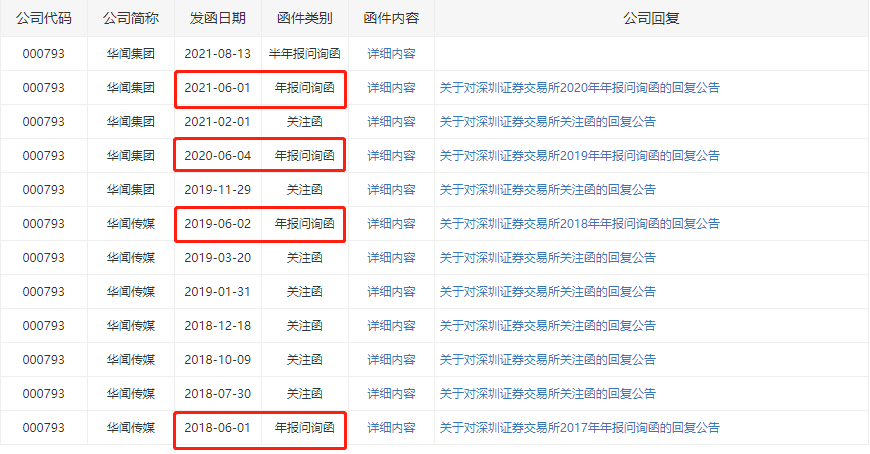This screenshot has height=454, width=870.
Task: Open the 2018年年报问询函 reply announcement
Action: pos(579,224)
